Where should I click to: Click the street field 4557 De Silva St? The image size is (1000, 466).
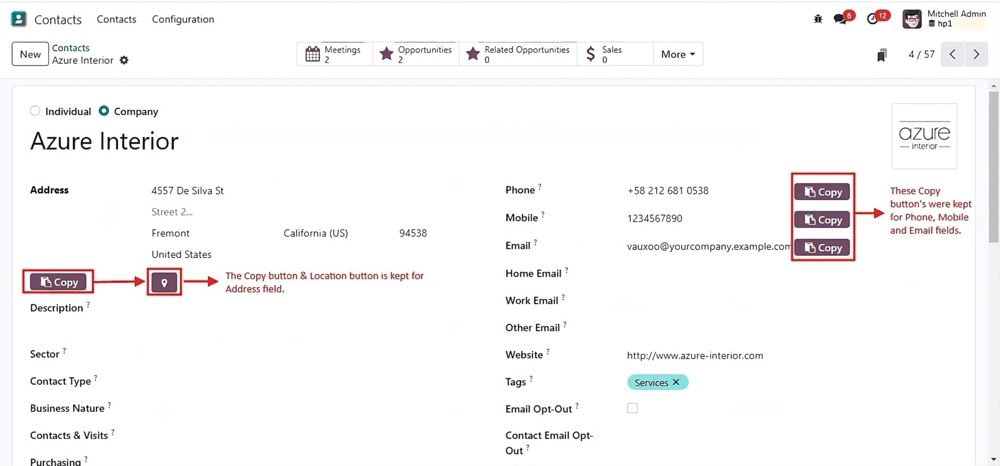point(188,191)
